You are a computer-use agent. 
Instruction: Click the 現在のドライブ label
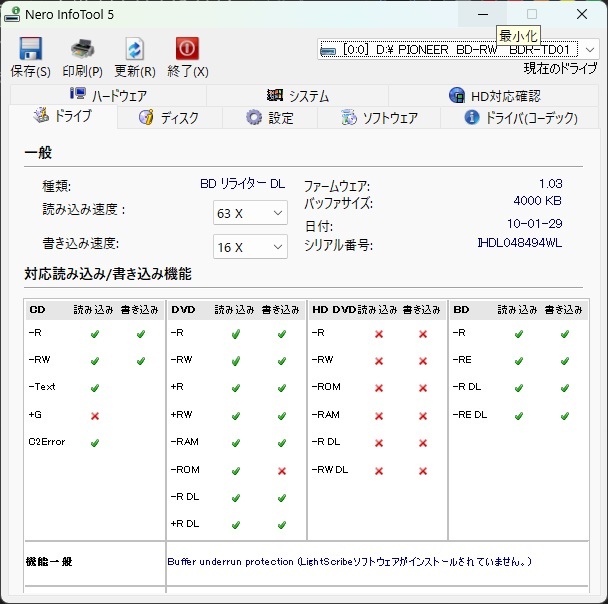tap(560, 68)
